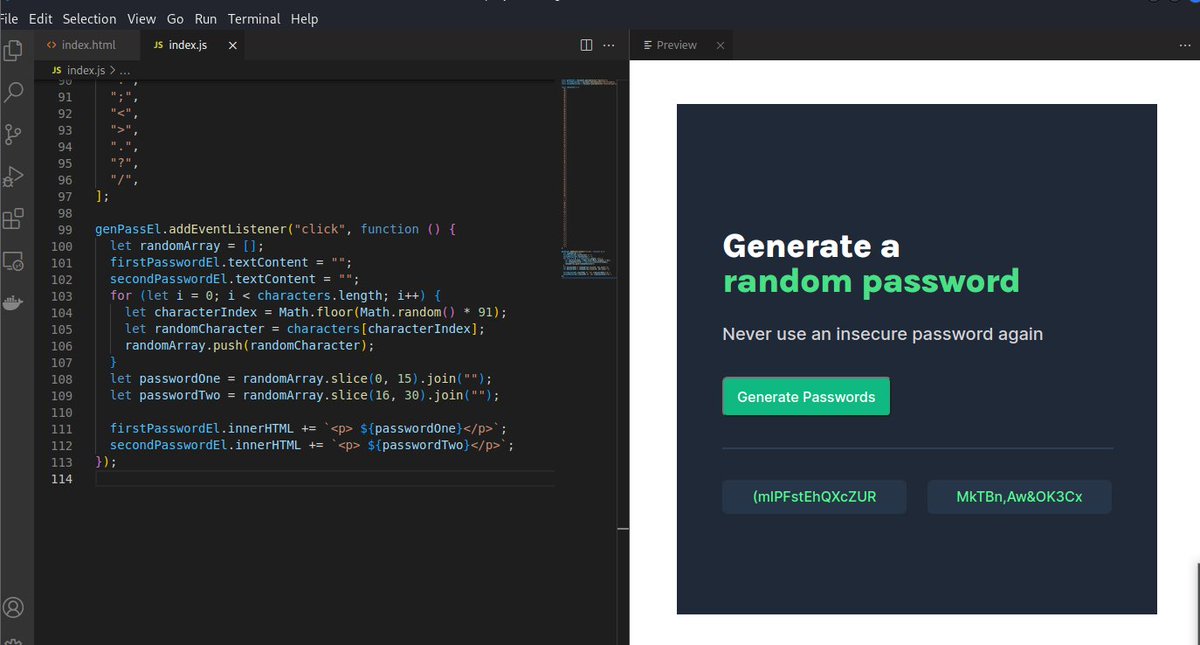Open the Go menu
The image size is (1200, 645).
pyautogui.click(x=175, y=19)
